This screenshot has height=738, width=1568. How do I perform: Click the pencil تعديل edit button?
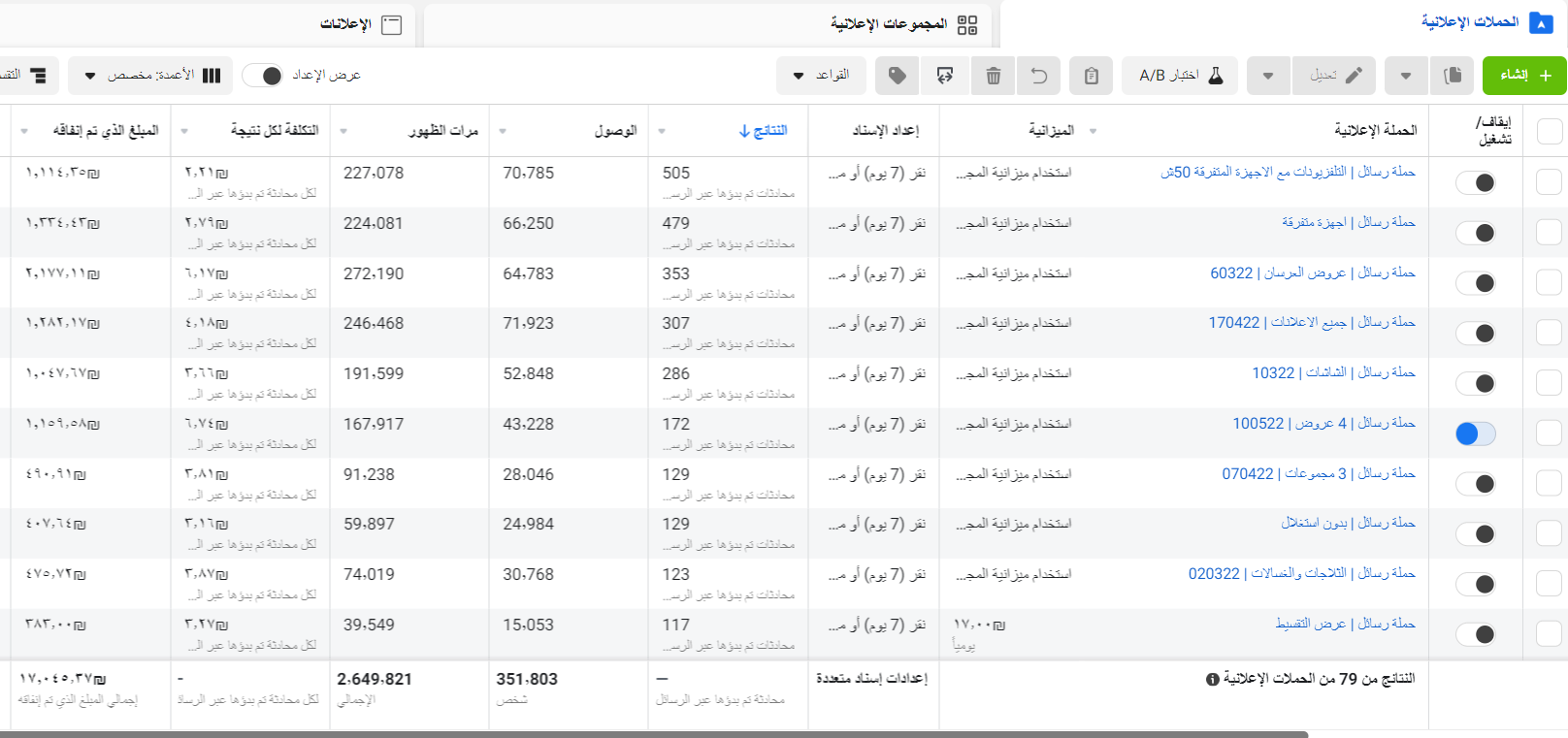[1334, 76]
